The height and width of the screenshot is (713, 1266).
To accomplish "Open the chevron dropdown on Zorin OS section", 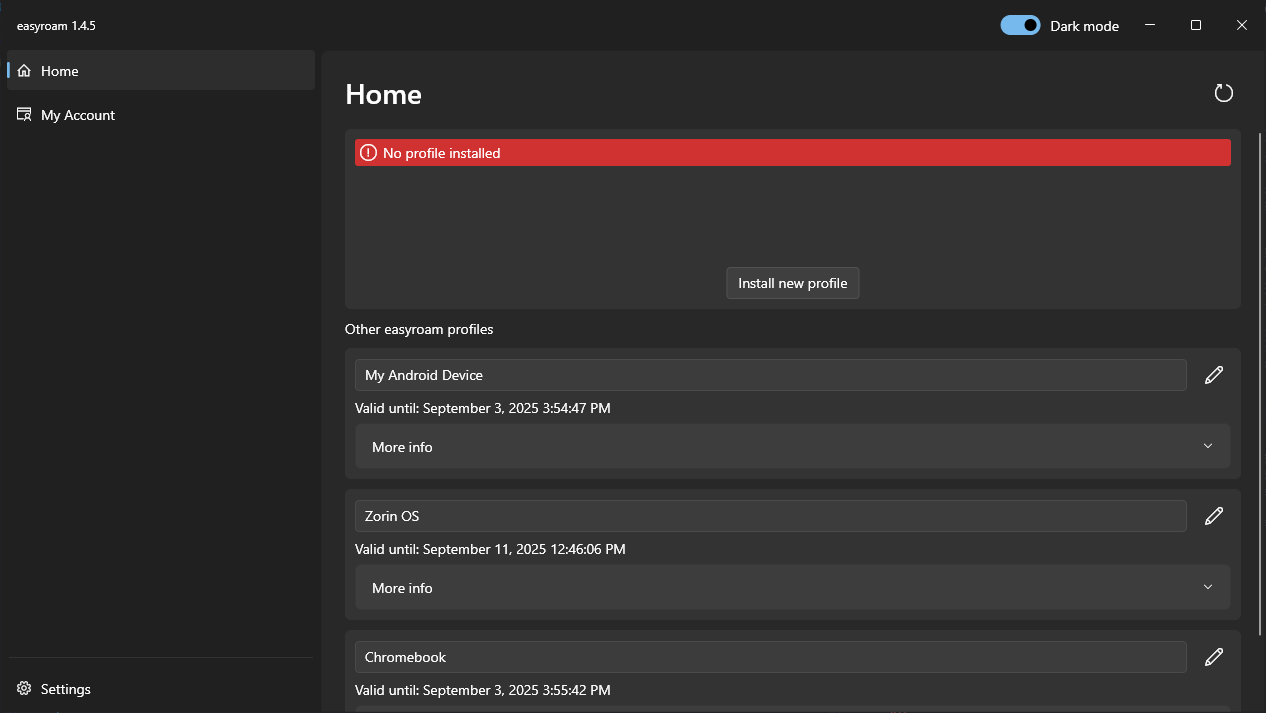I will coord(1207,587).
